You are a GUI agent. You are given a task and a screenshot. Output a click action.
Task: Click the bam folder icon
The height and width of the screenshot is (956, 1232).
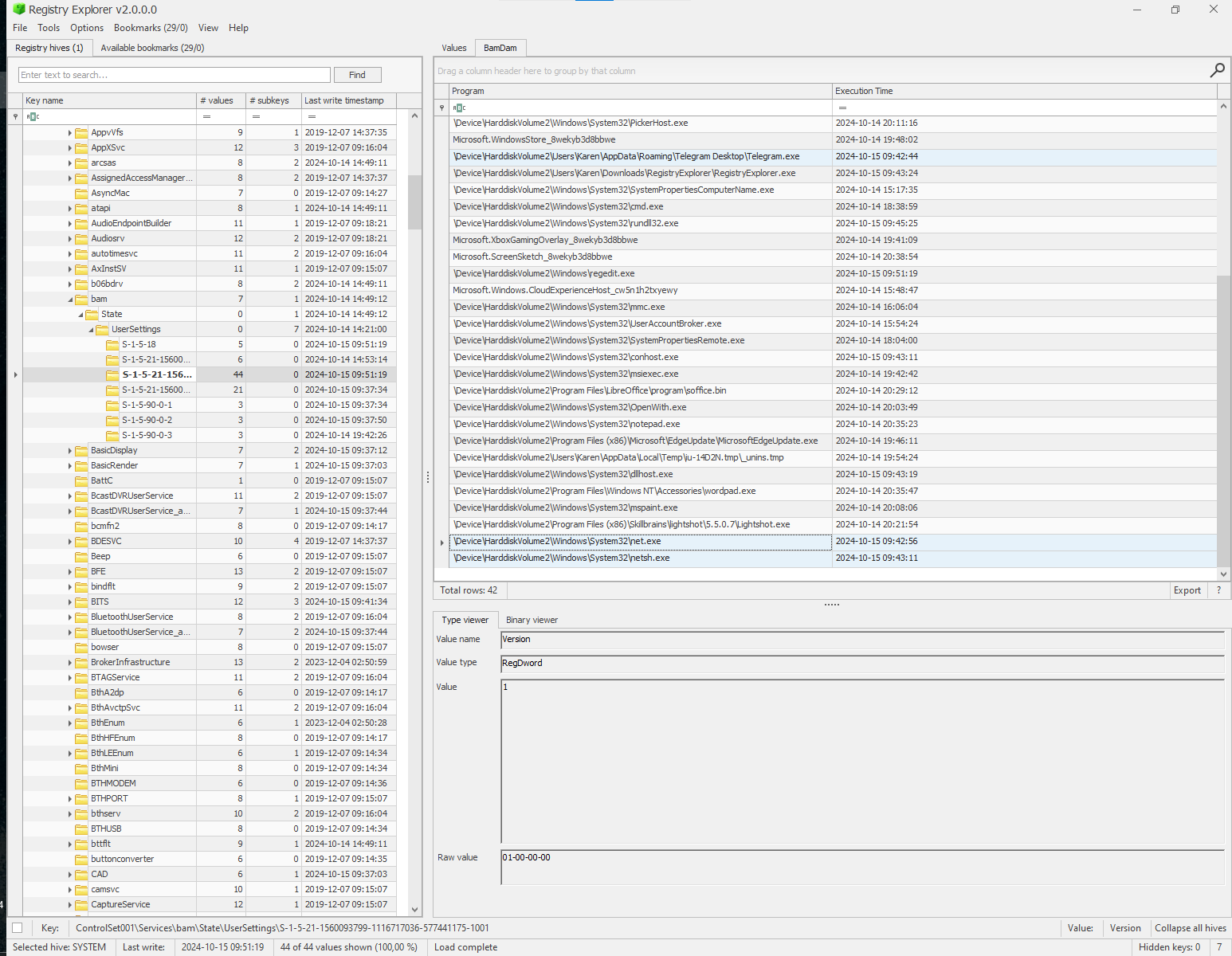[x=81, y=300]
